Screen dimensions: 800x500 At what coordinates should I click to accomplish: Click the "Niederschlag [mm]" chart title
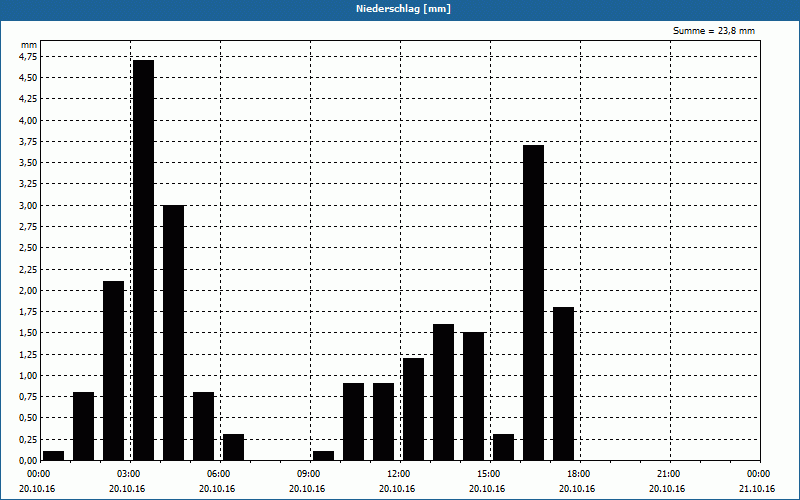point(403,9)
